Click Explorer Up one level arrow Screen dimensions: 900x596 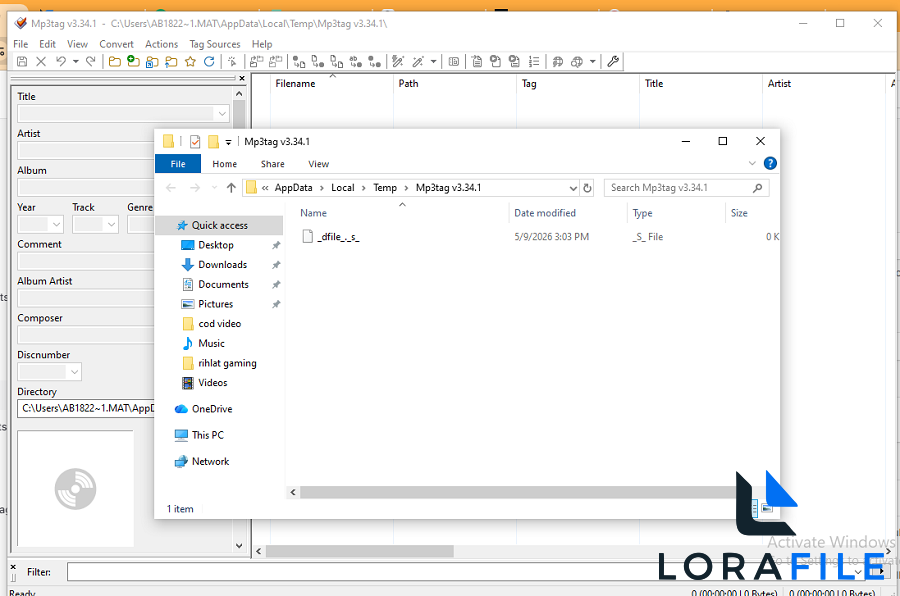[231, 188]
